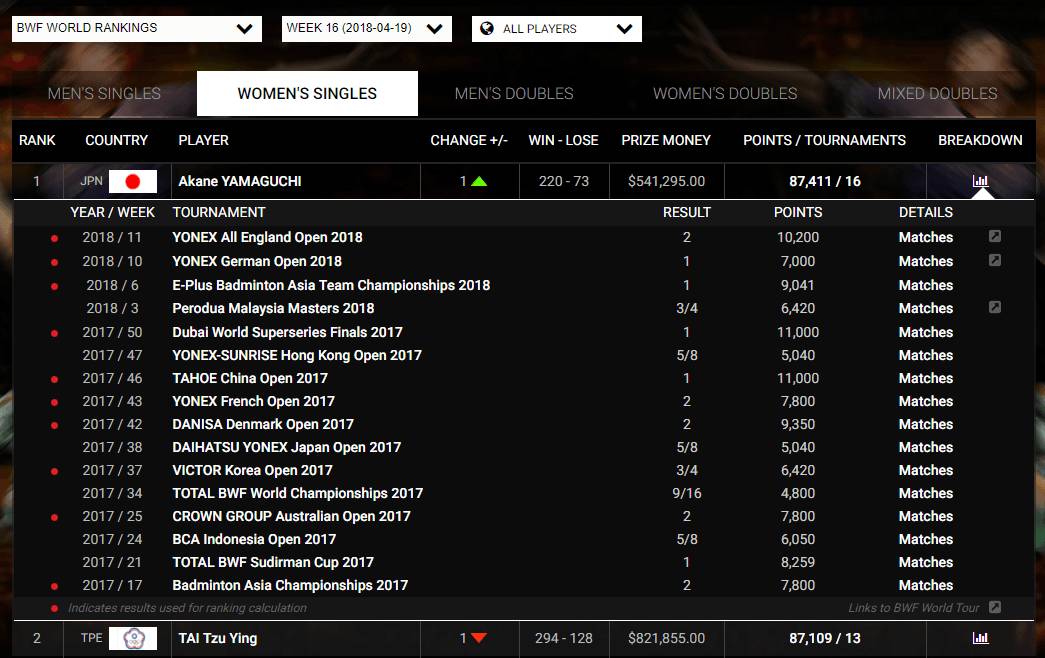The height and width of the screenshot is (658, 1045).
Task: Click the TAHOE China Open 2017 tournament name
Action: (x=250, y=378)
